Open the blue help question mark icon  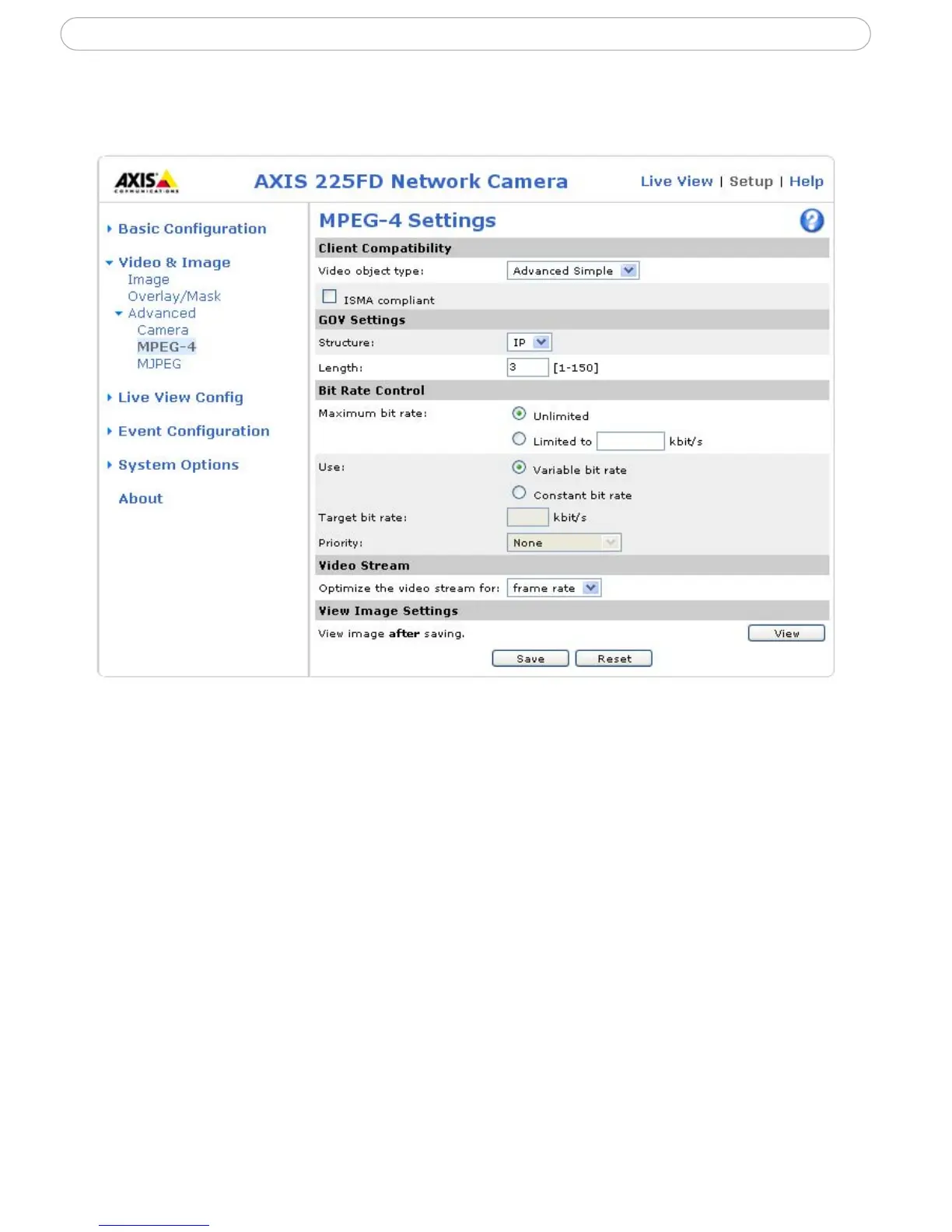(811, 221)
